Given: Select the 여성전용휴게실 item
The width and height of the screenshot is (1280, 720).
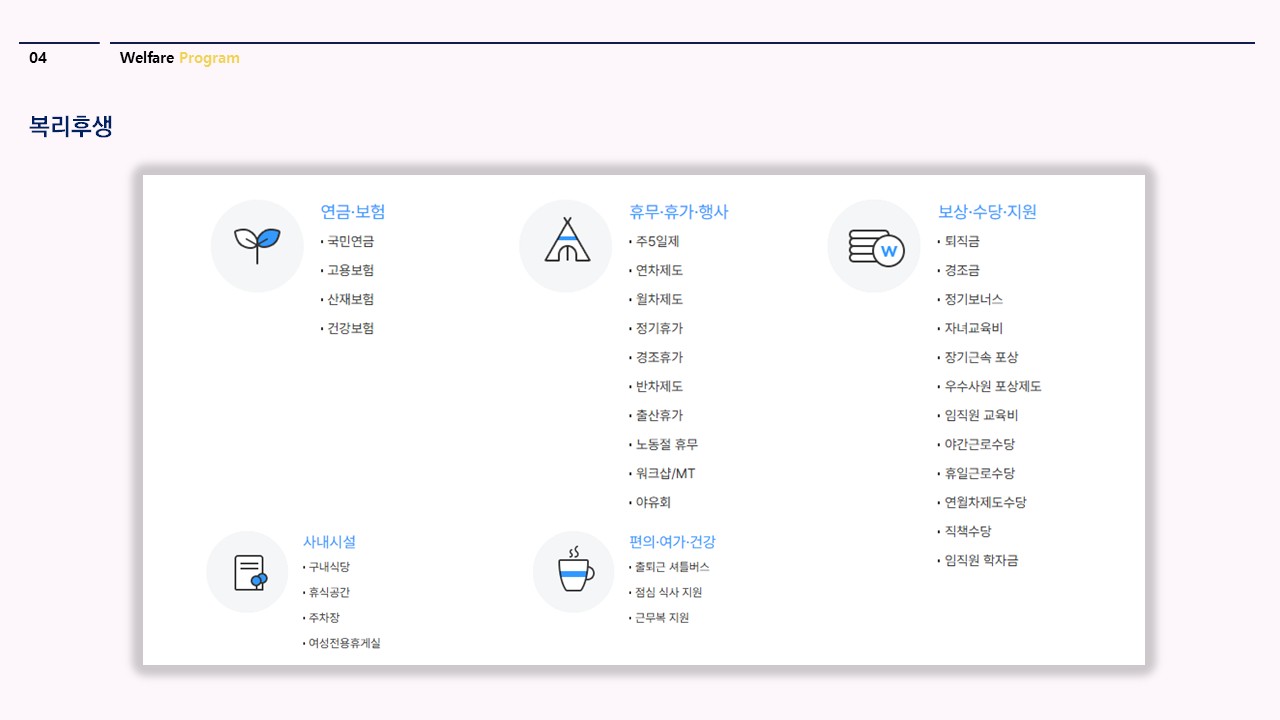Looking at the screenshot, I should point(344,643).
